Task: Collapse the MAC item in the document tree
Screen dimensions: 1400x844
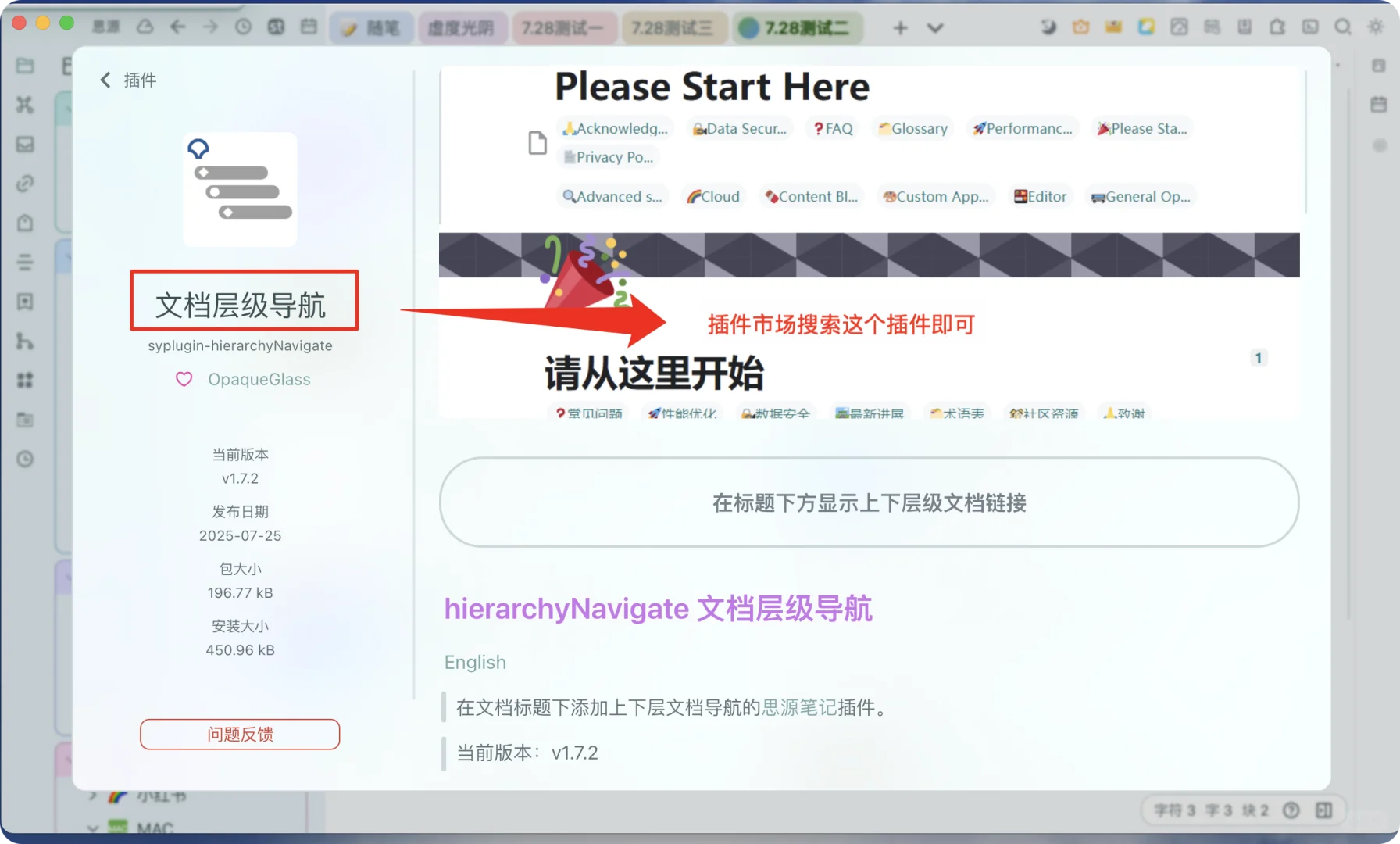Action: coord(93,829)
